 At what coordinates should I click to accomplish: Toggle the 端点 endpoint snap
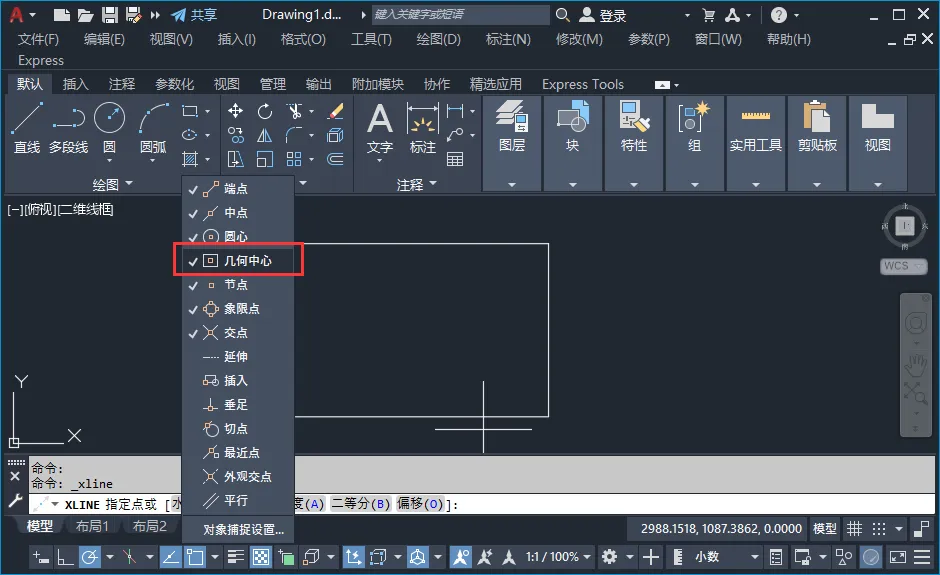tap(239, 189)
